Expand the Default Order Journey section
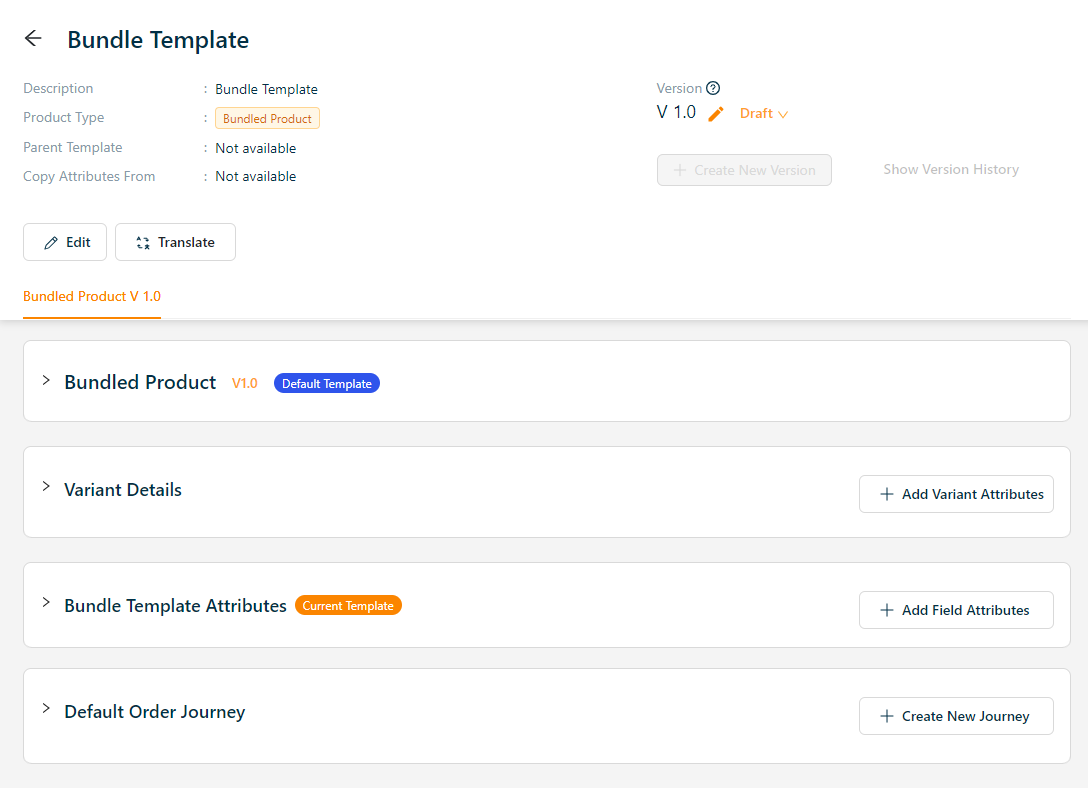The image size is (1088, 793). tap(46, 709)
